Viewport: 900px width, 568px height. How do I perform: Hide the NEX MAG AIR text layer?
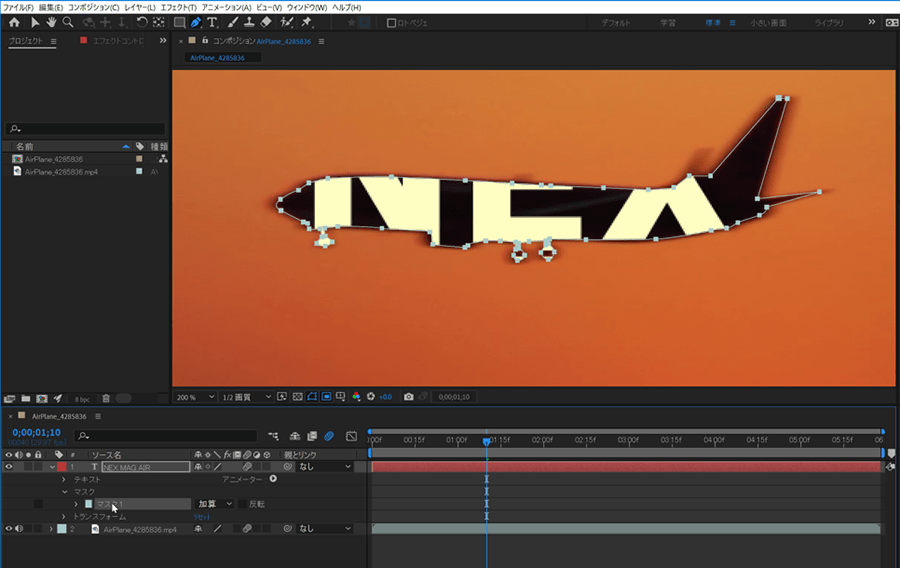tap(9, 467)
